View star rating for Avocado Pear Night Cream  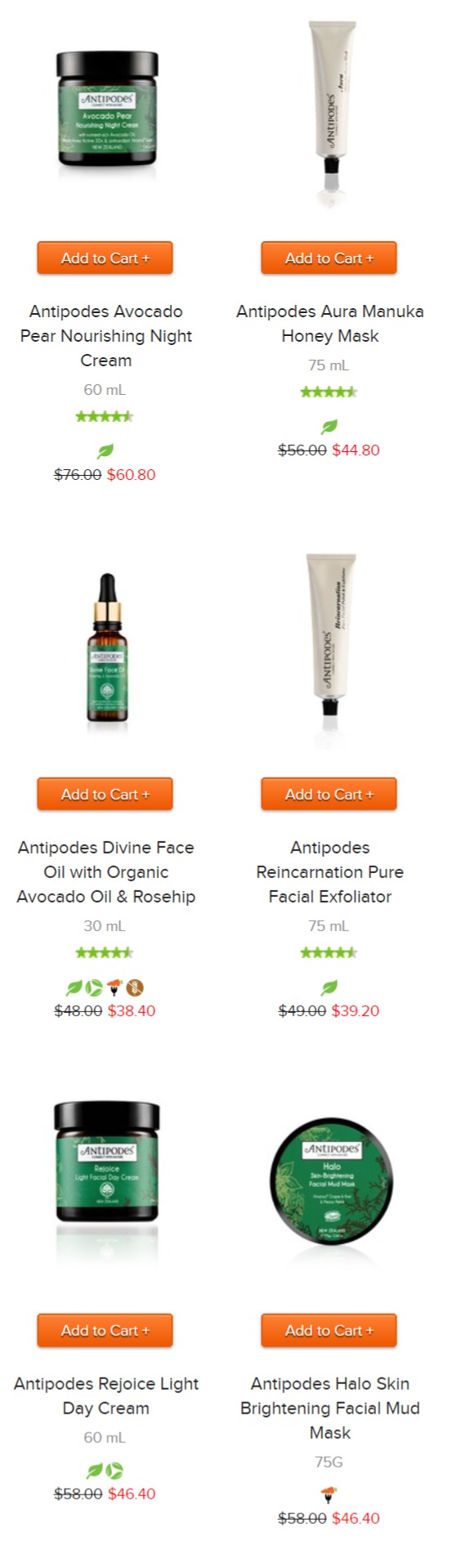tap(105, 417)
